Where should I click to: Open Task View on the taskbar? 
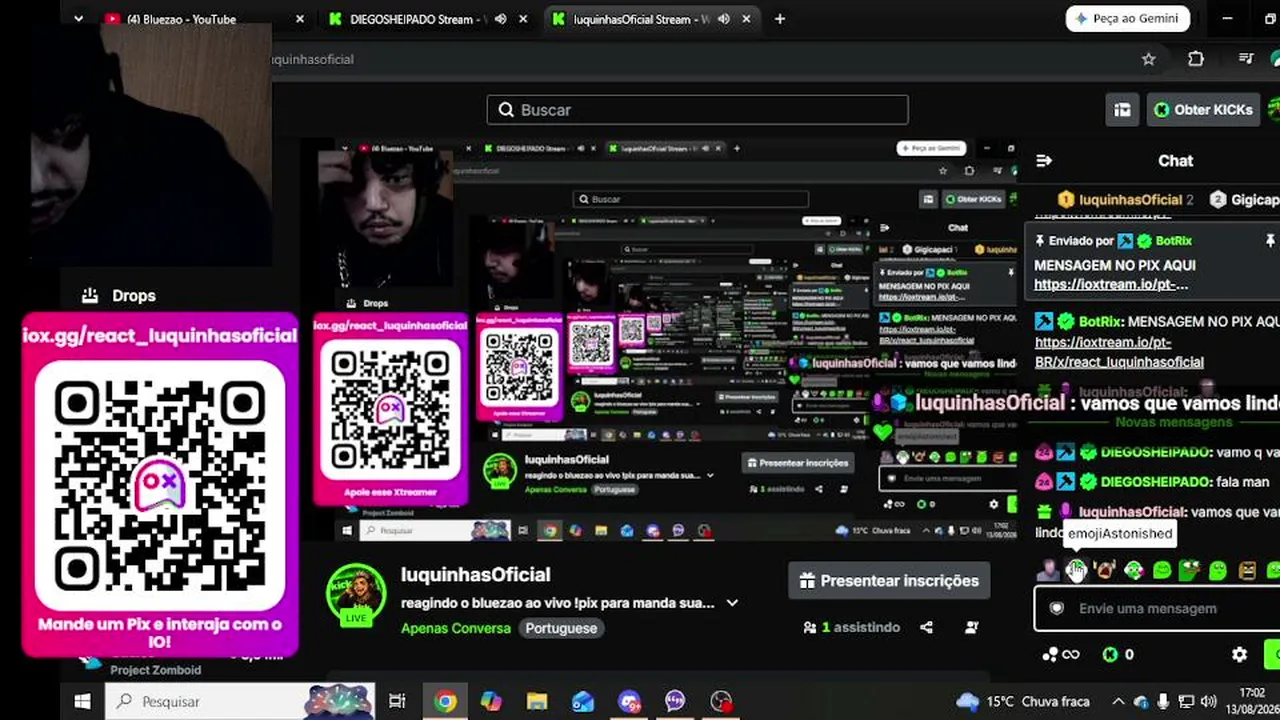[397, 702]
